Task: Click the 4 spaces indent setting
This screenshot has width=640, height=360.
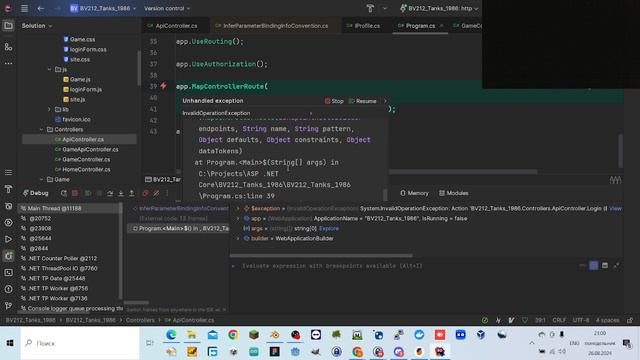Action: (x=607, y=320)
